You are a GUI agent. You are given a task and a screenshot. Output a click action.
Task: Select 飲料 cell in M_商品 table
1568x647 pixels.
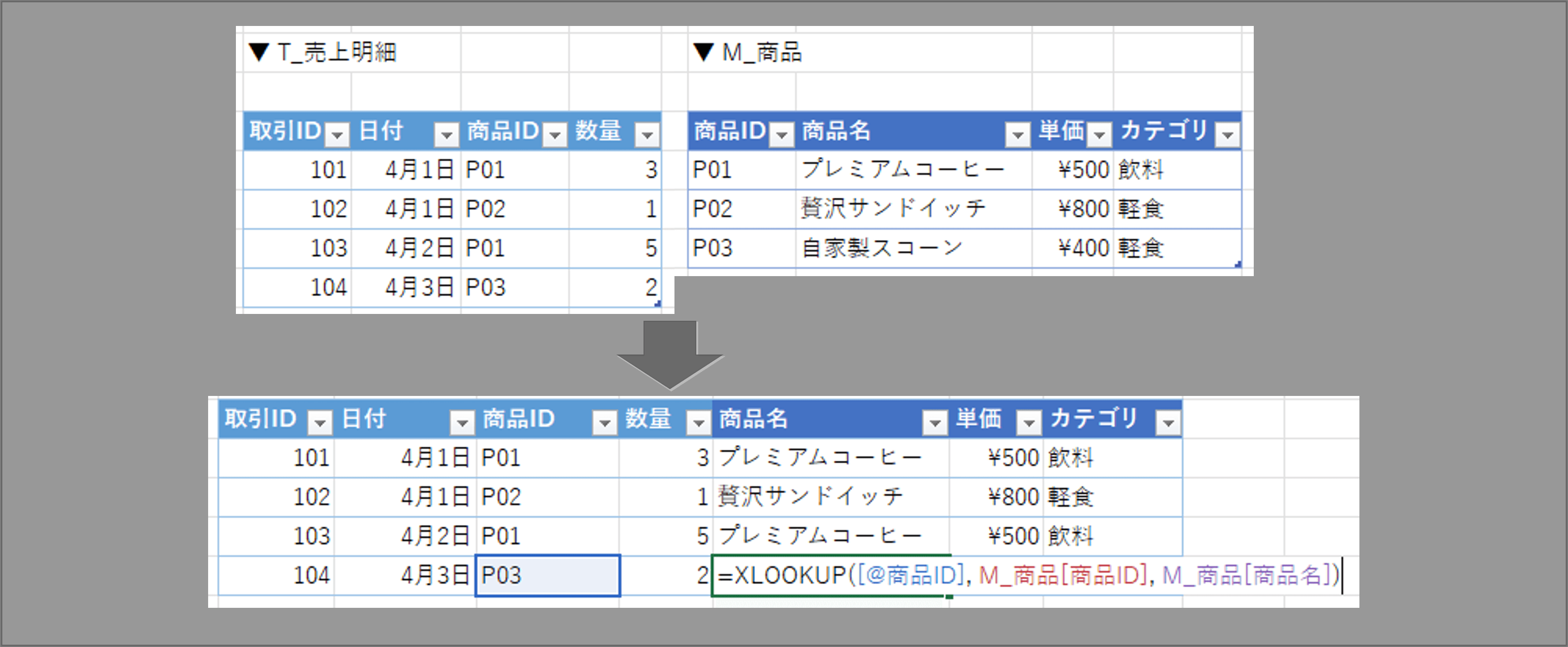[x=1177, y=169]
